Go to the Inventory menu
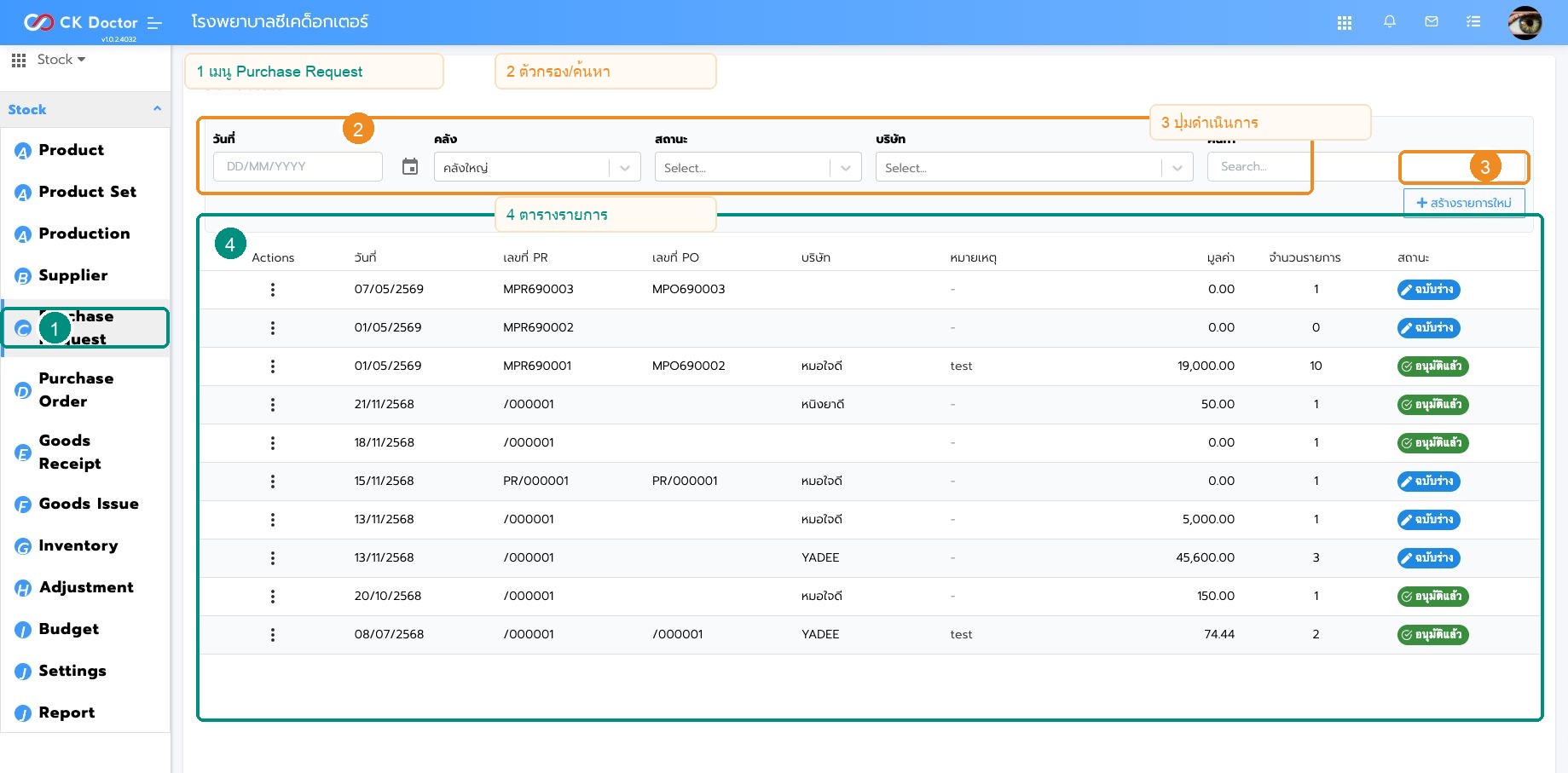This screenshot has width=1568, height=773. [78, 545]
